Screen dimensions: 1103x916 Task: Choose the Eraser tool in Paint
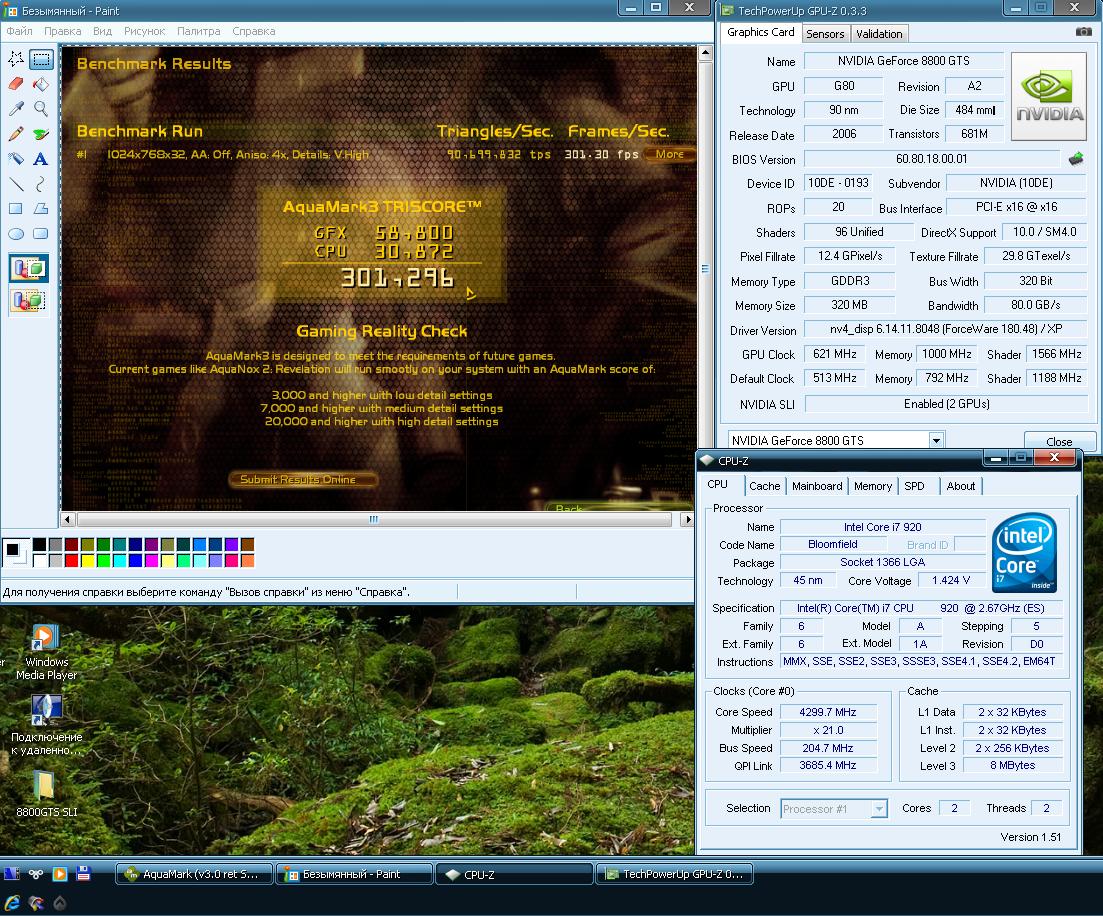click(x=15, y=84)
